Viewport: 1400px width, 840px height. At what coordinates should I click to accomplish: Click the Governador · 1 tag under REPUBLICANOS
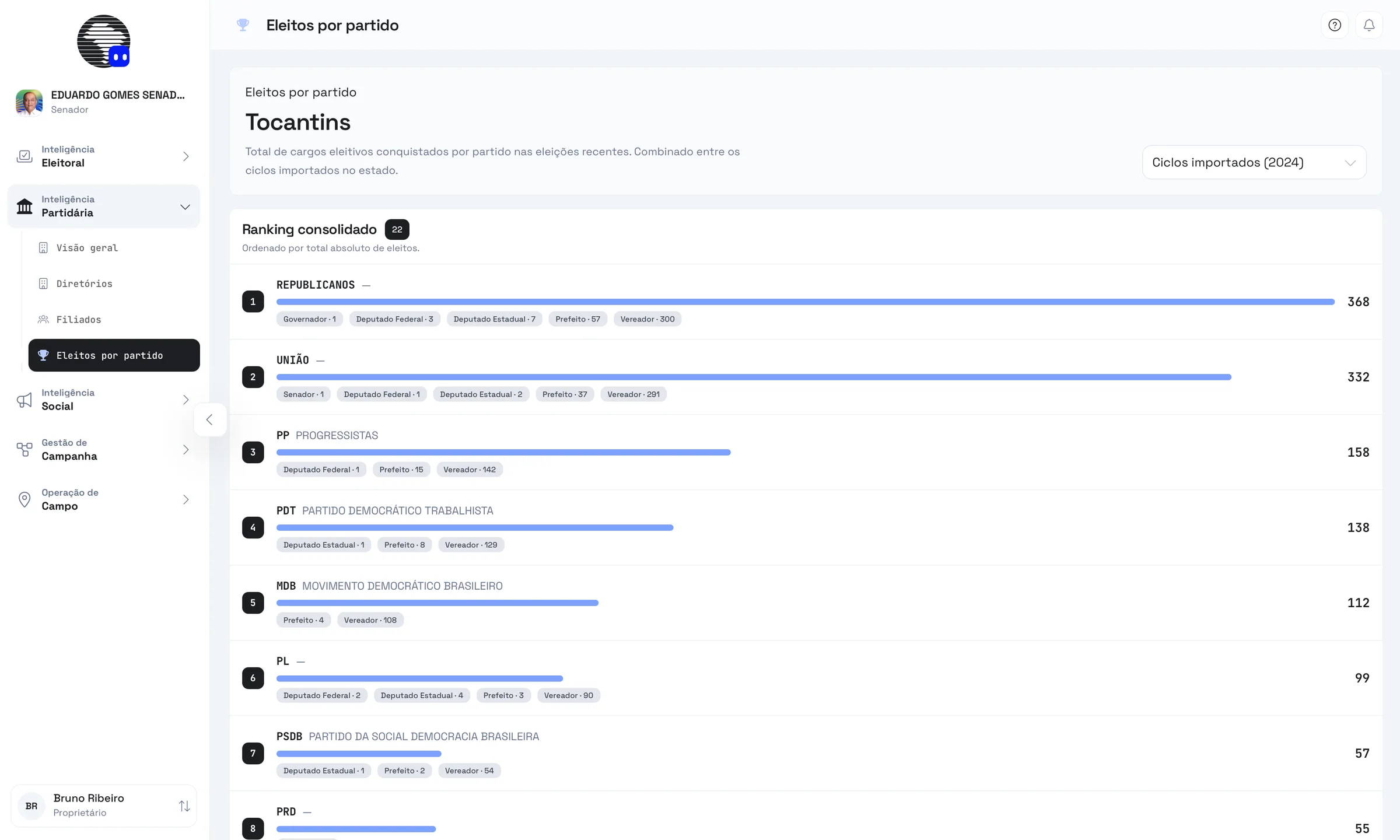click(310, 319)
